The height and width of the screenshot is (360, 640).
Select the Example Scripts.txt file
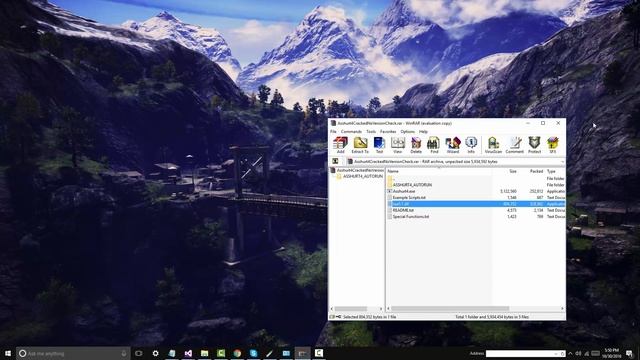pos(476,198)
